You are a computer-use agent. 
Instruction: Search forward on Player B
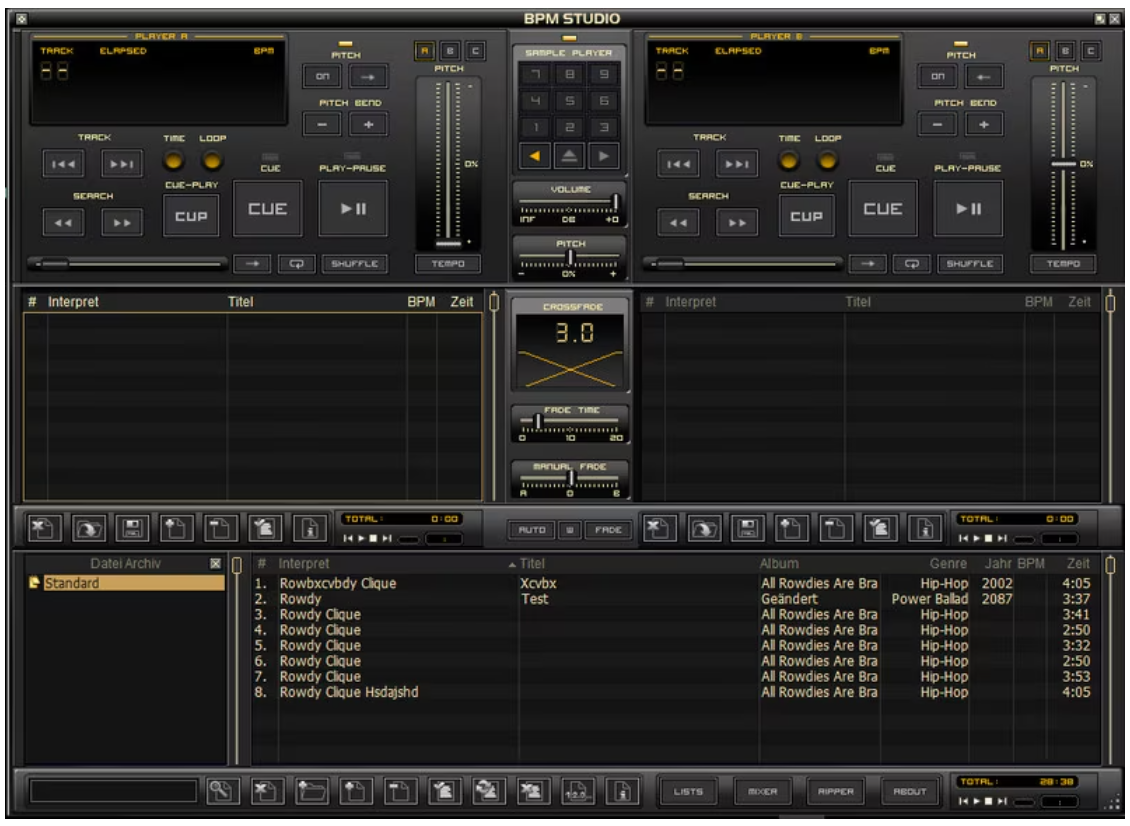pyautogui.click(x=737, y=223)
